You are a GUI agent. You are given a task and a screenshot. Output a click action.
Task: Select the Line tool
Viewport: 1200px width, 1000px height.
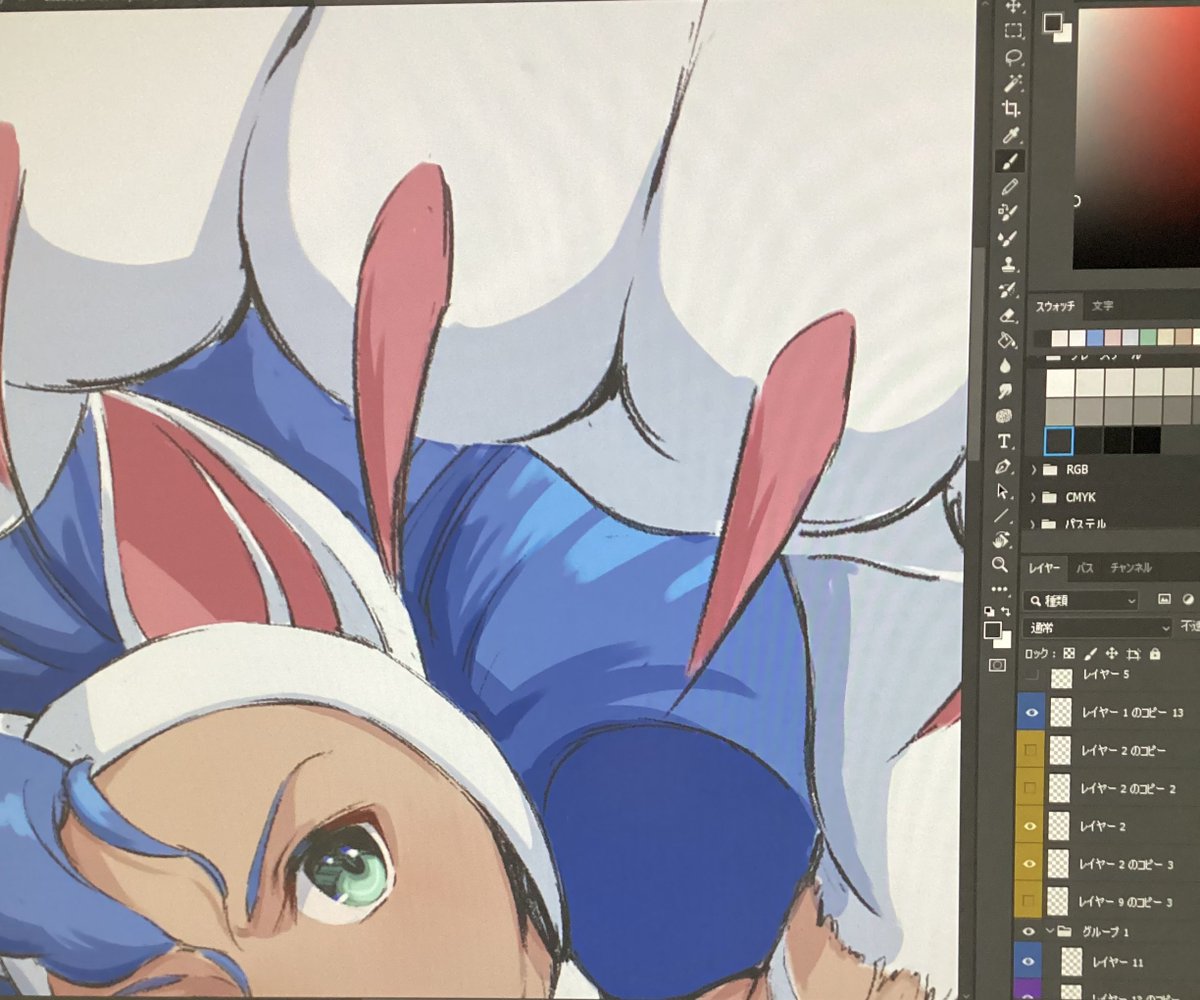pyautogui.click(x=1002, y=516)
